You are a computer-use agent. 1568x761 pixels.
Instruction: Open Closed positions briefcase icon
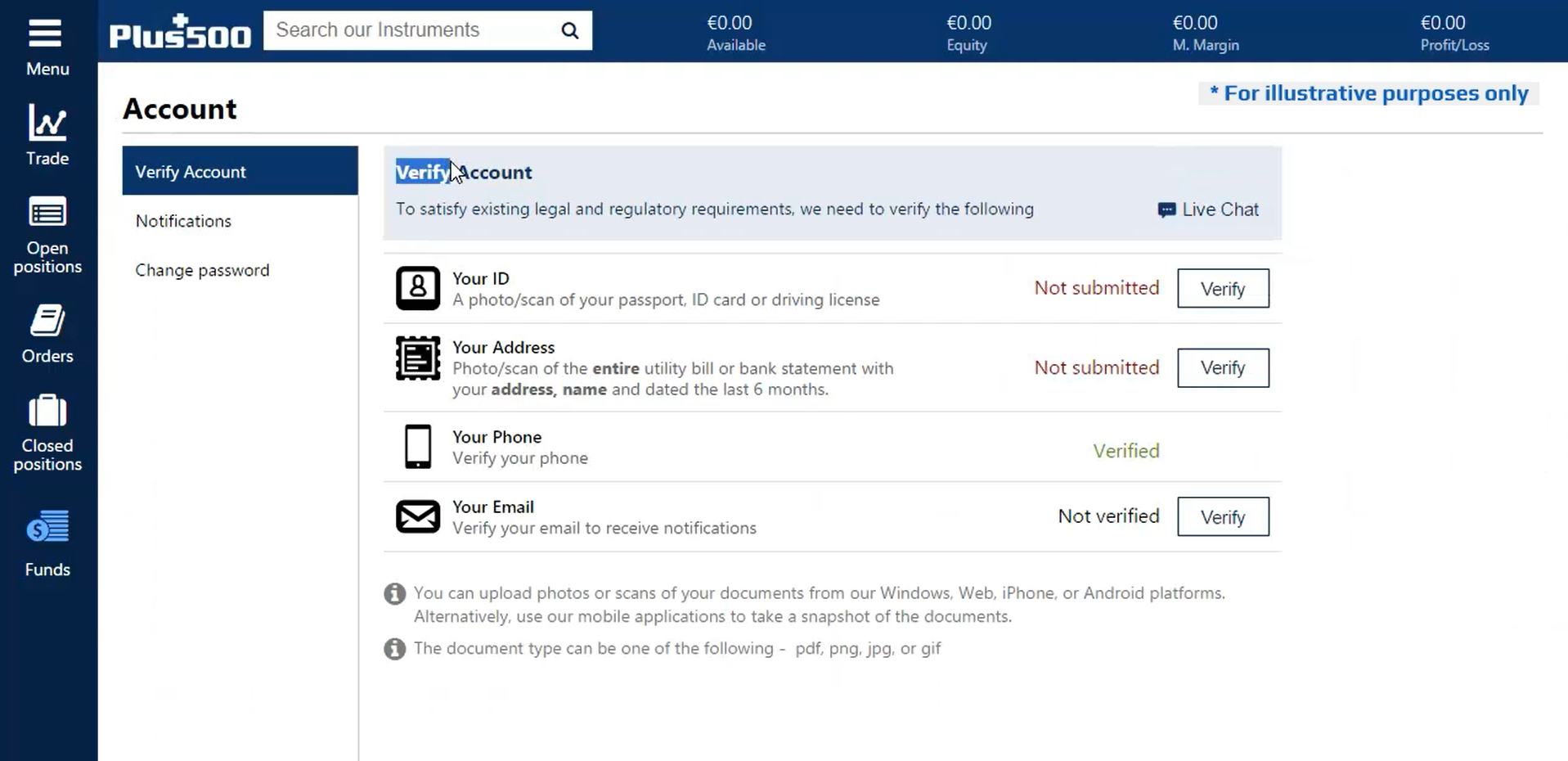pyautogui.click(x=47, y=411)
